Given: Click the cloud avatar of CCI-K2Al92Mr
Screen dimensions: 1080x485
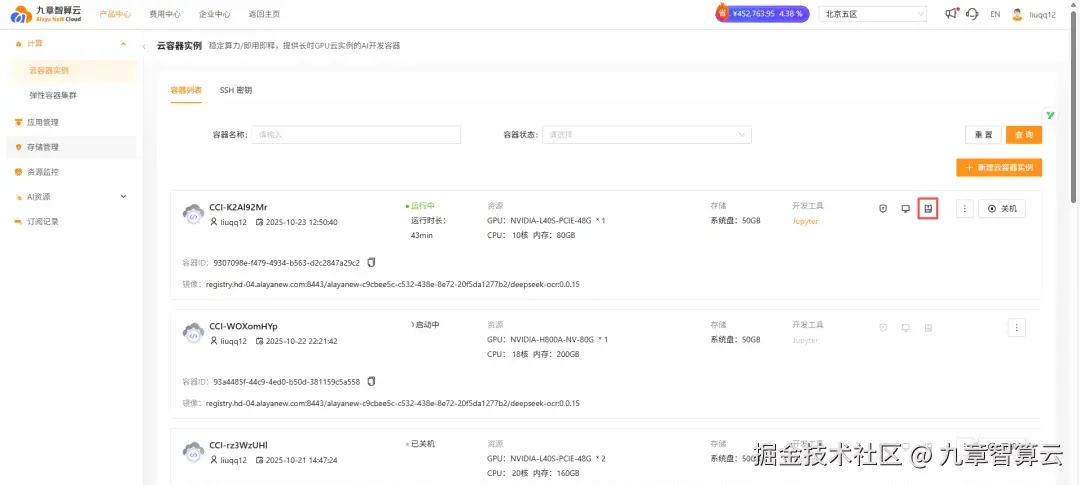Looking at the screenshot, I should pyautogui.click(x=193, y=214).
